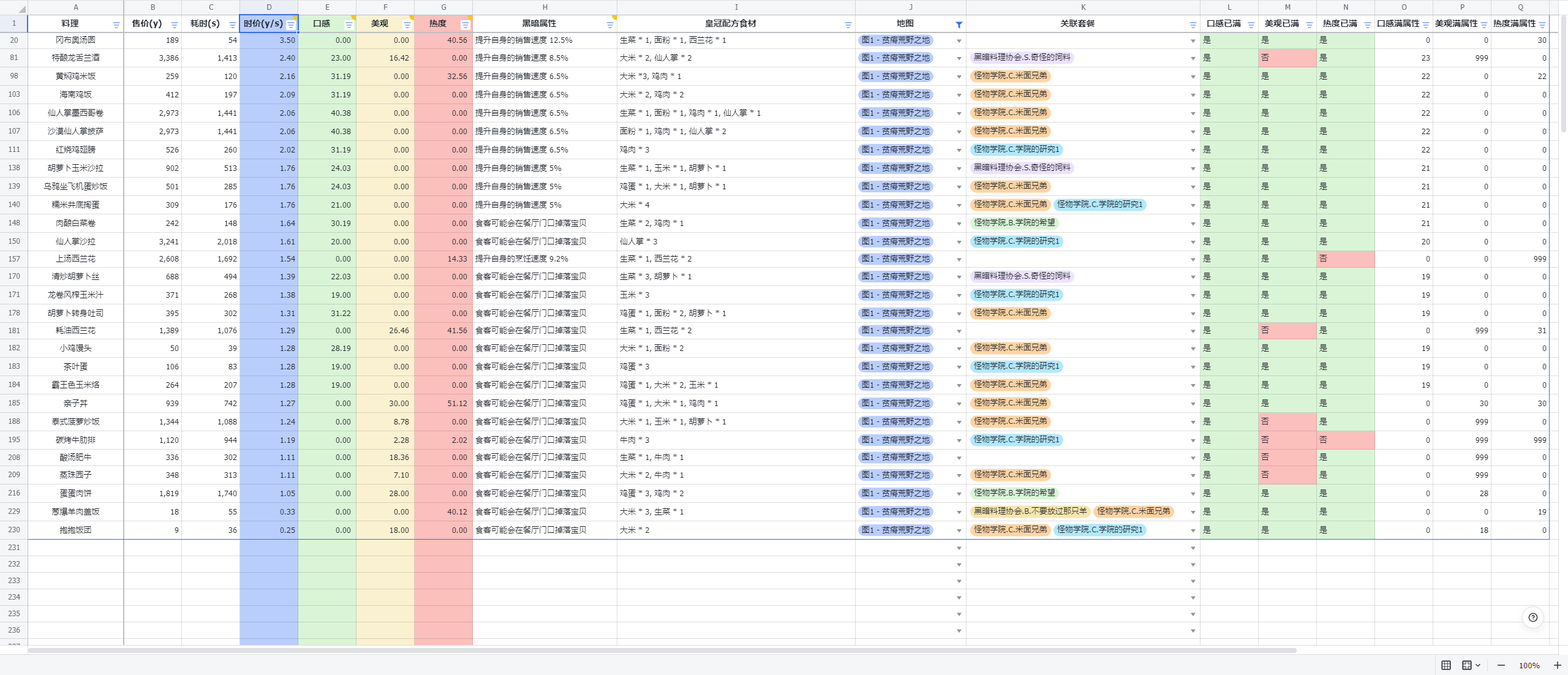
Task: Select 否 cell in 耗油西兰花 美观已满
Action: click(x=1287, y=331)
